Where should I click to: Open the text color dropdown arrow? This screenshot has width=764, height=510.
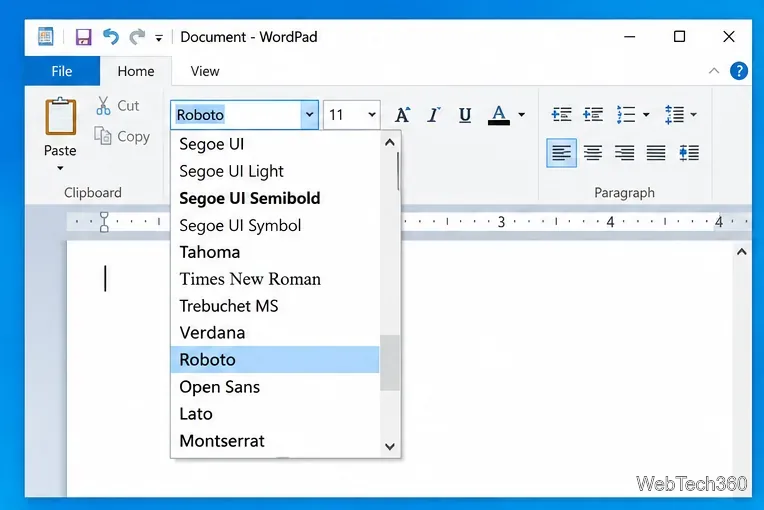click(x=521, y=115)
